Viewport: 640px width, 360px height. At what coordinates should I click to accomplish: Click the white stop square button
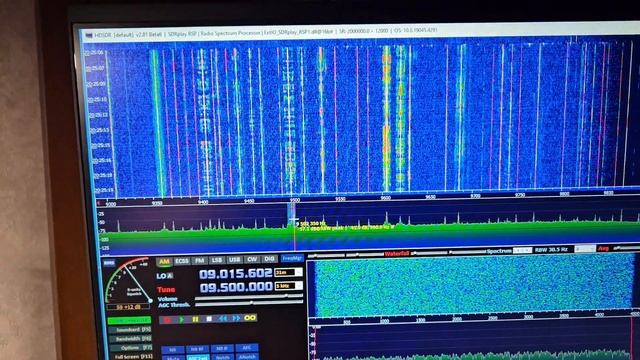pyautogui.click(x=209, y=318)
